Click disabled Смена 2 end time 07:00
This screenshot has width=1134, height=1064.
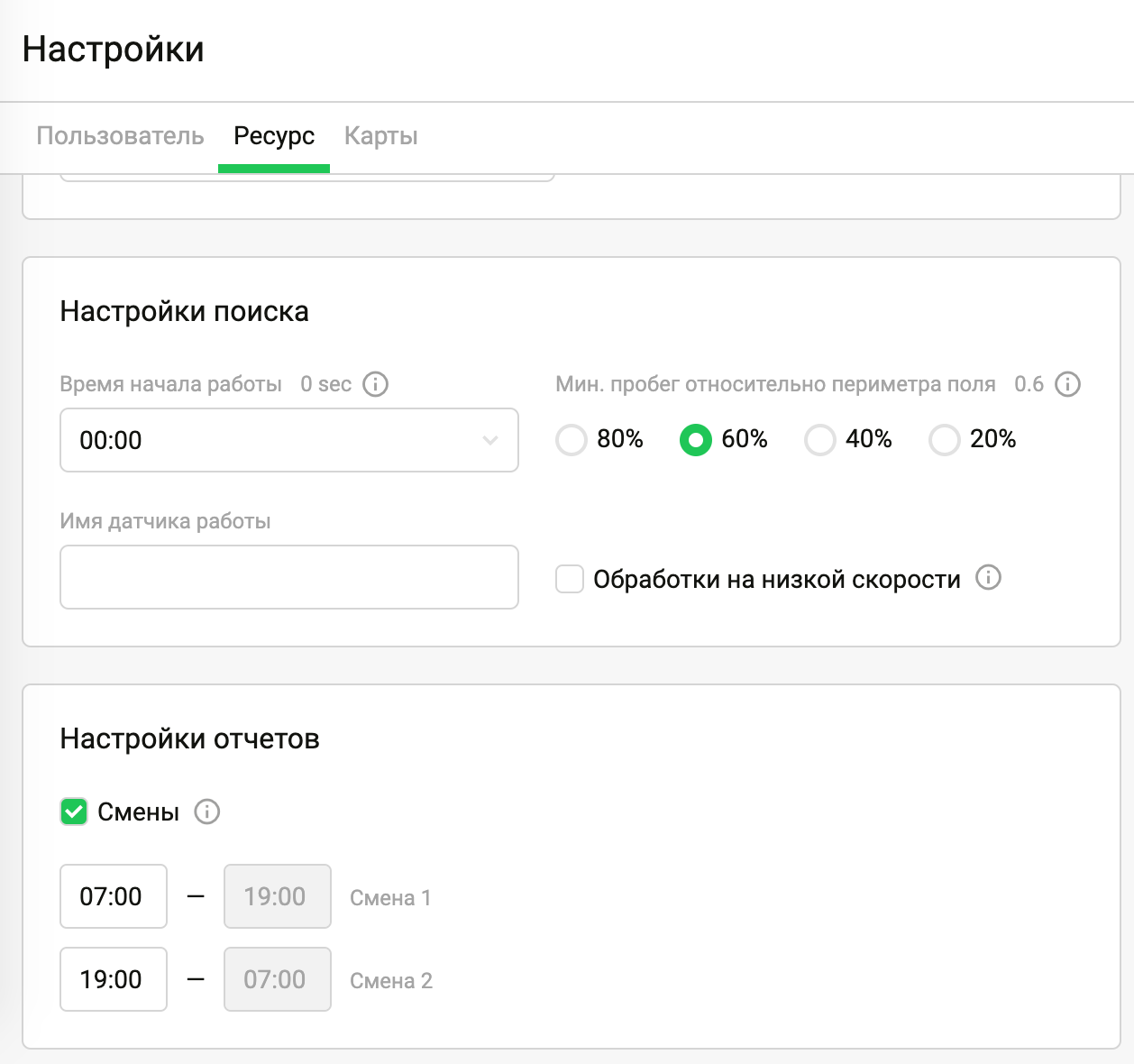tap(278, 979)
